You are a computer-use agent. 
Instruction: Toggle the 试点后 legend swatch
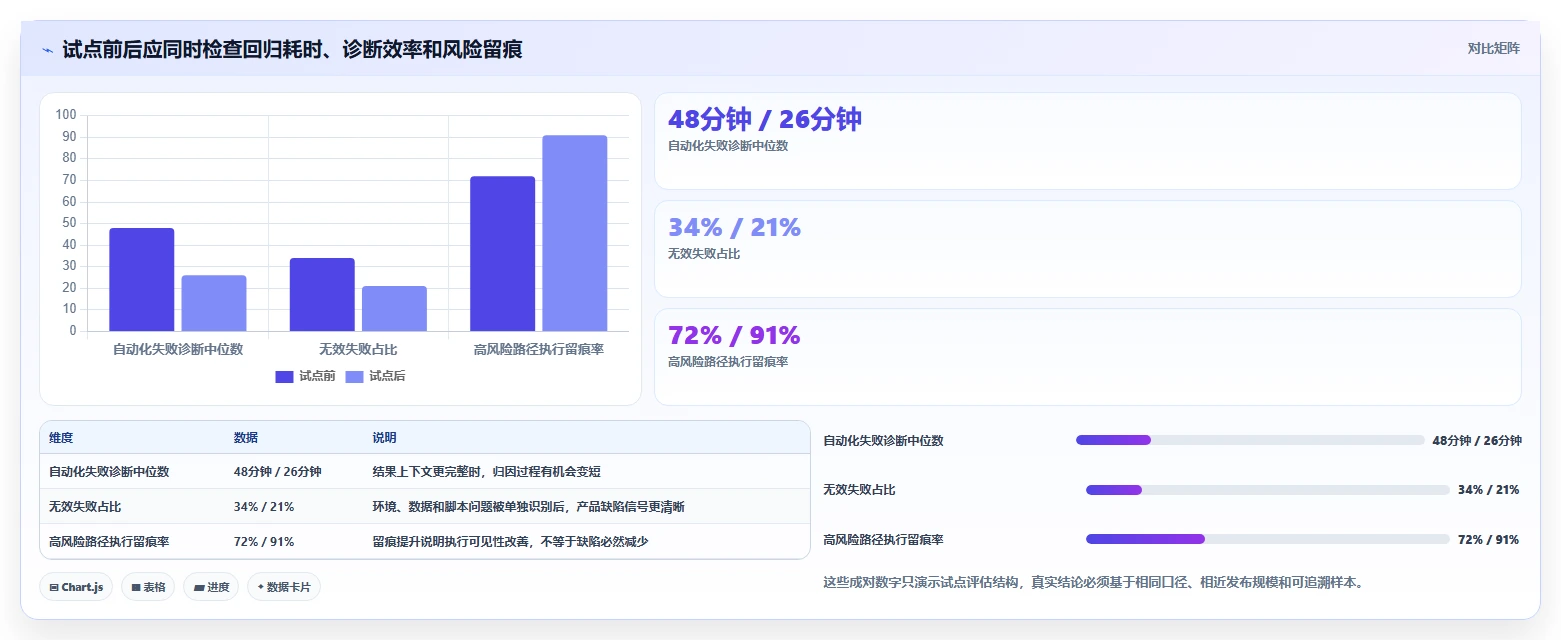[x=355, y=377]
